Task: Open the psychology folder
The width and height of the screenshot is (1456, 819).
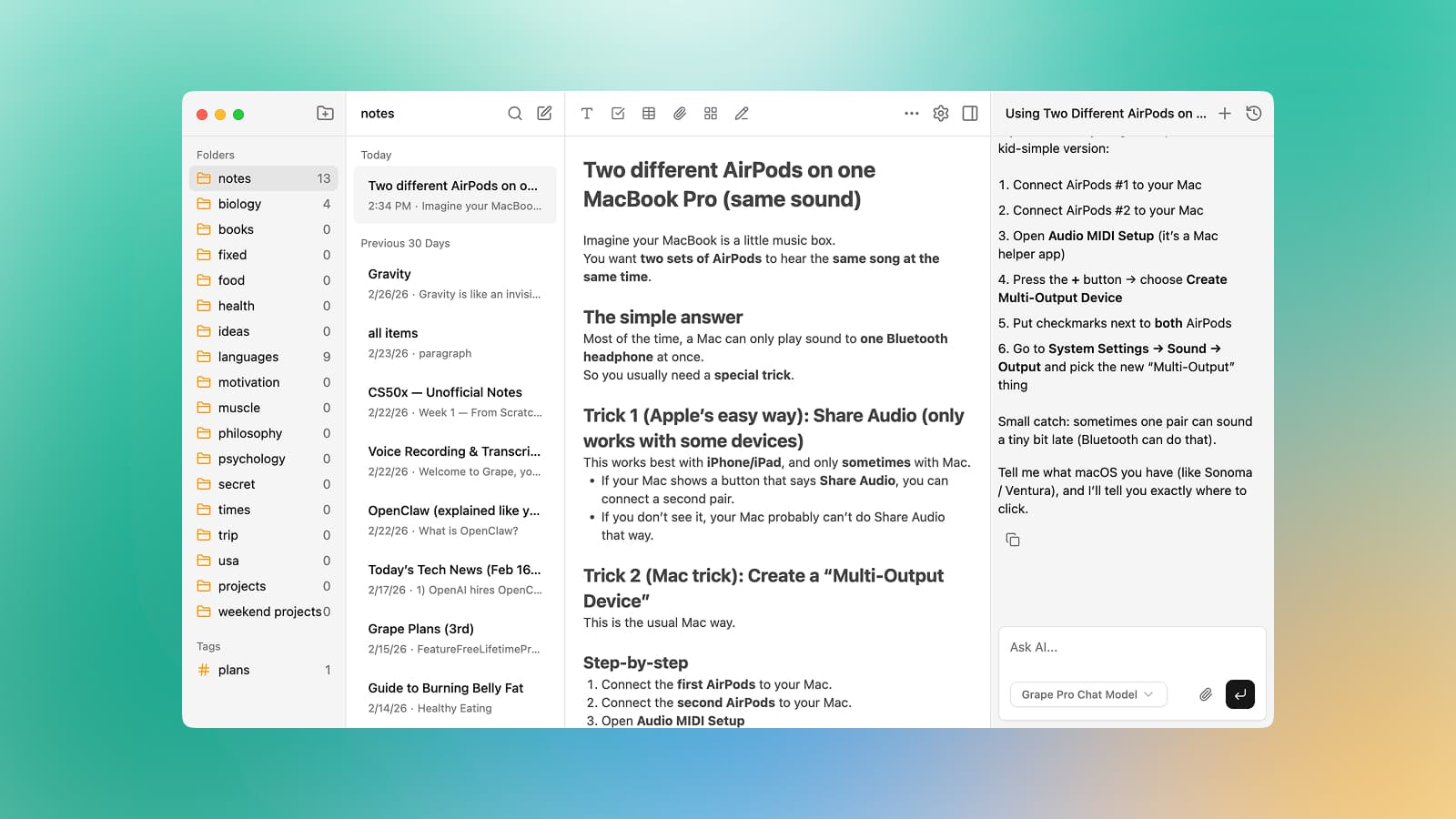Action: tap(264, 459)
